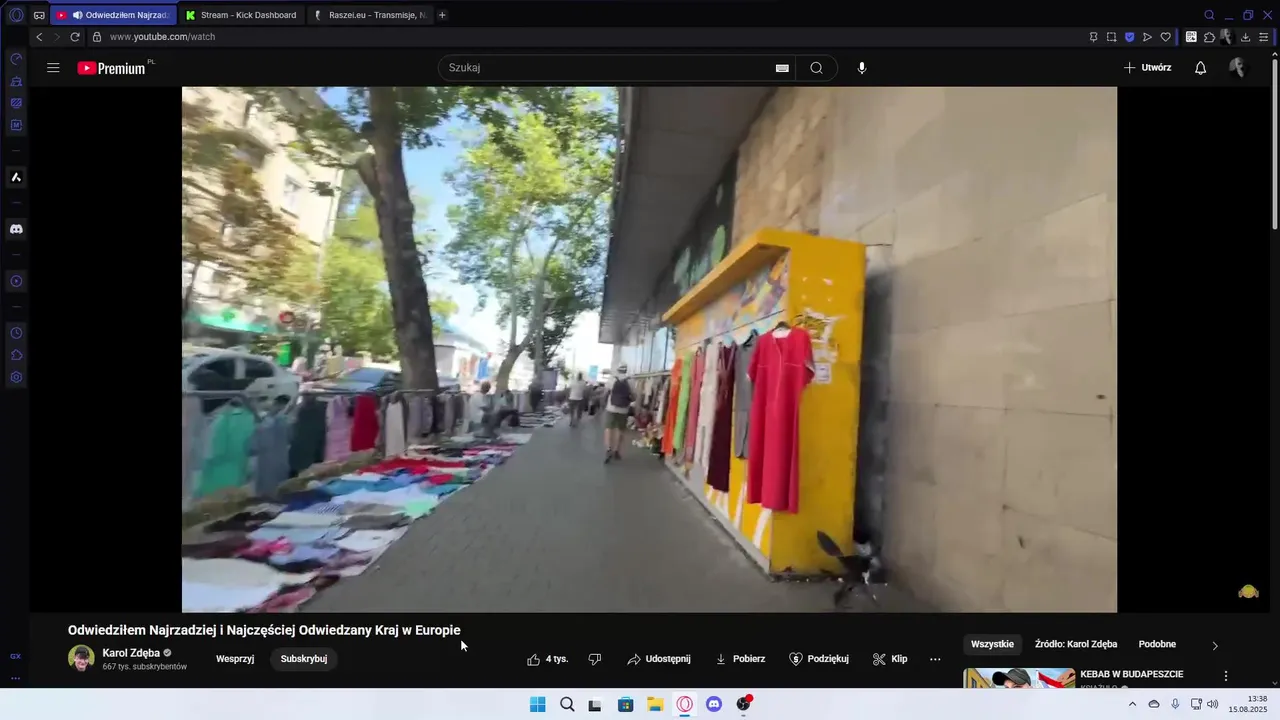Viewport: 1280px width, 720px height.
Task: Show hidden icons in system tray
Action: point(1132,704)
